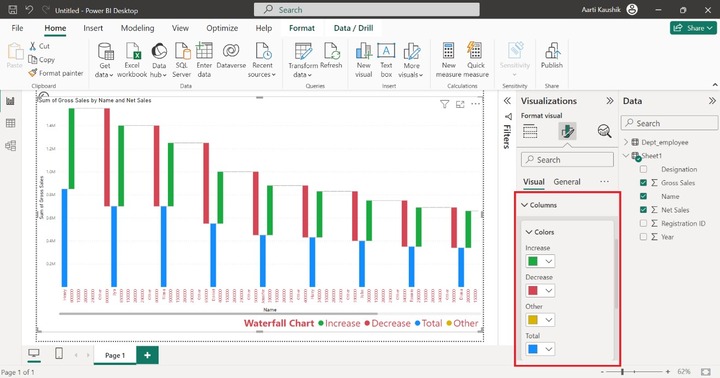This screenshot has height=378, width=720.
Task: Create a New measure
Action: tap(449, 60)
